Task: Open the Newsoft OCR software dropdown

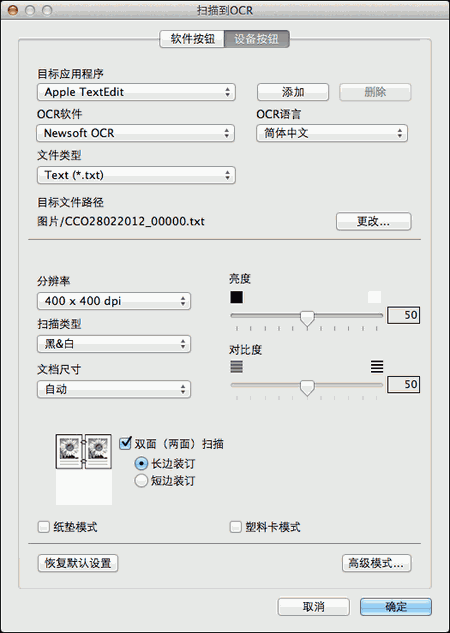Action: click(135, 133)
